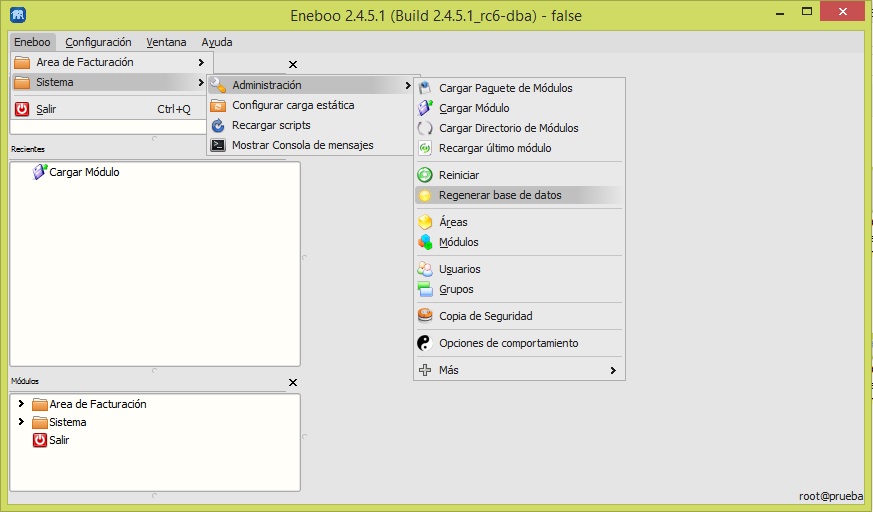This screenshot has width=873, height=512.
Task: Select Area de Facturación label in Módulos tree
Action: [x=98, y=404]
